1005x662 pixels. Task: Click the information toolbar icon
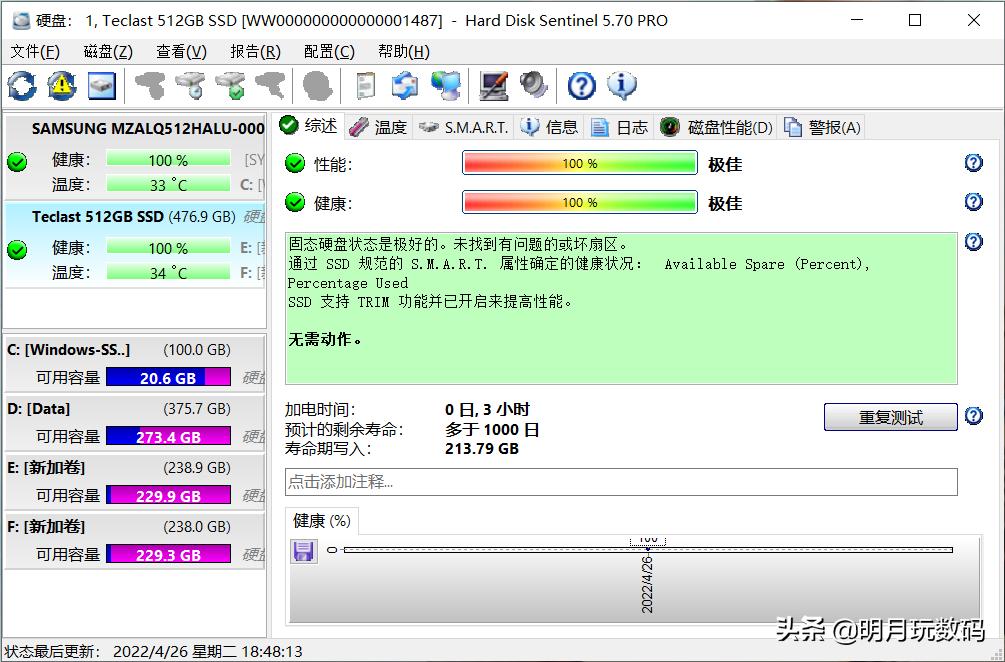[621, 85]
